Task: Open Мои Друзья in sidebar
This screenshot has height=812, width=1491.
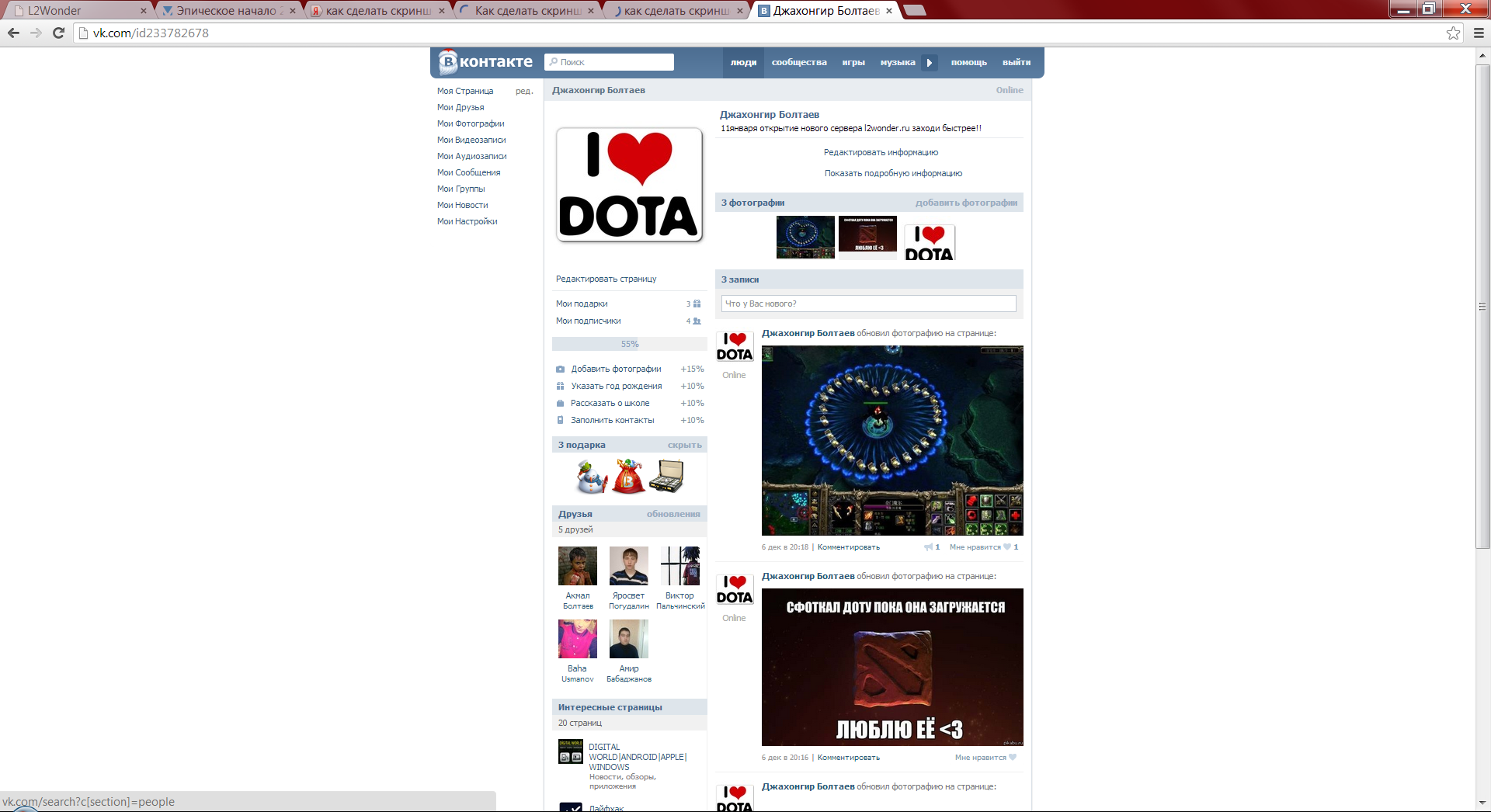Action: click(x=461, y=107)
